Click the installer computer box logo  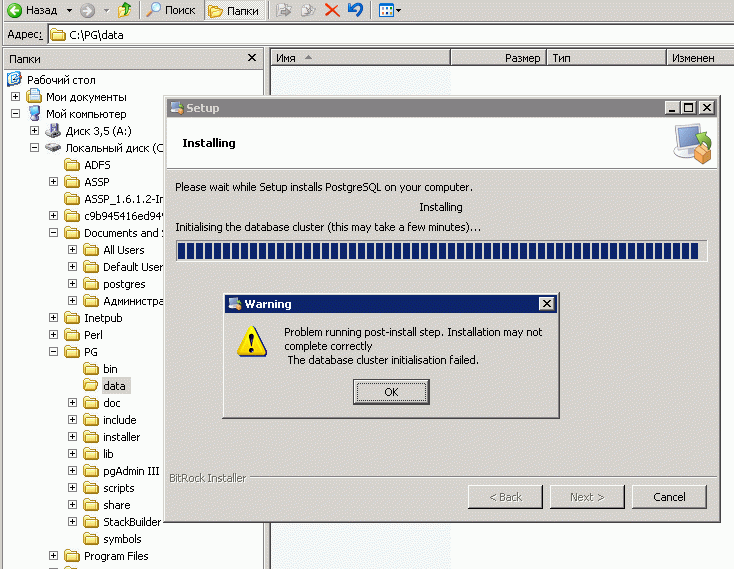pyautogui.click(x=692, y=143)
